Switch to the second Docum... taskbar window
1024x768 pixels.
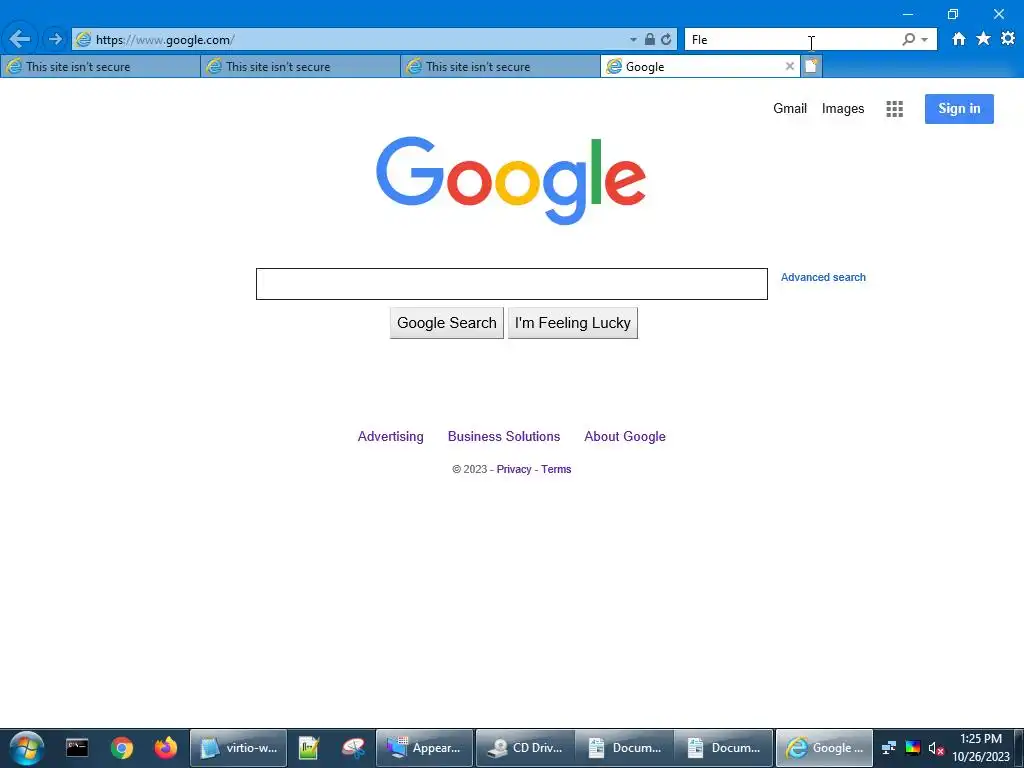724,748
